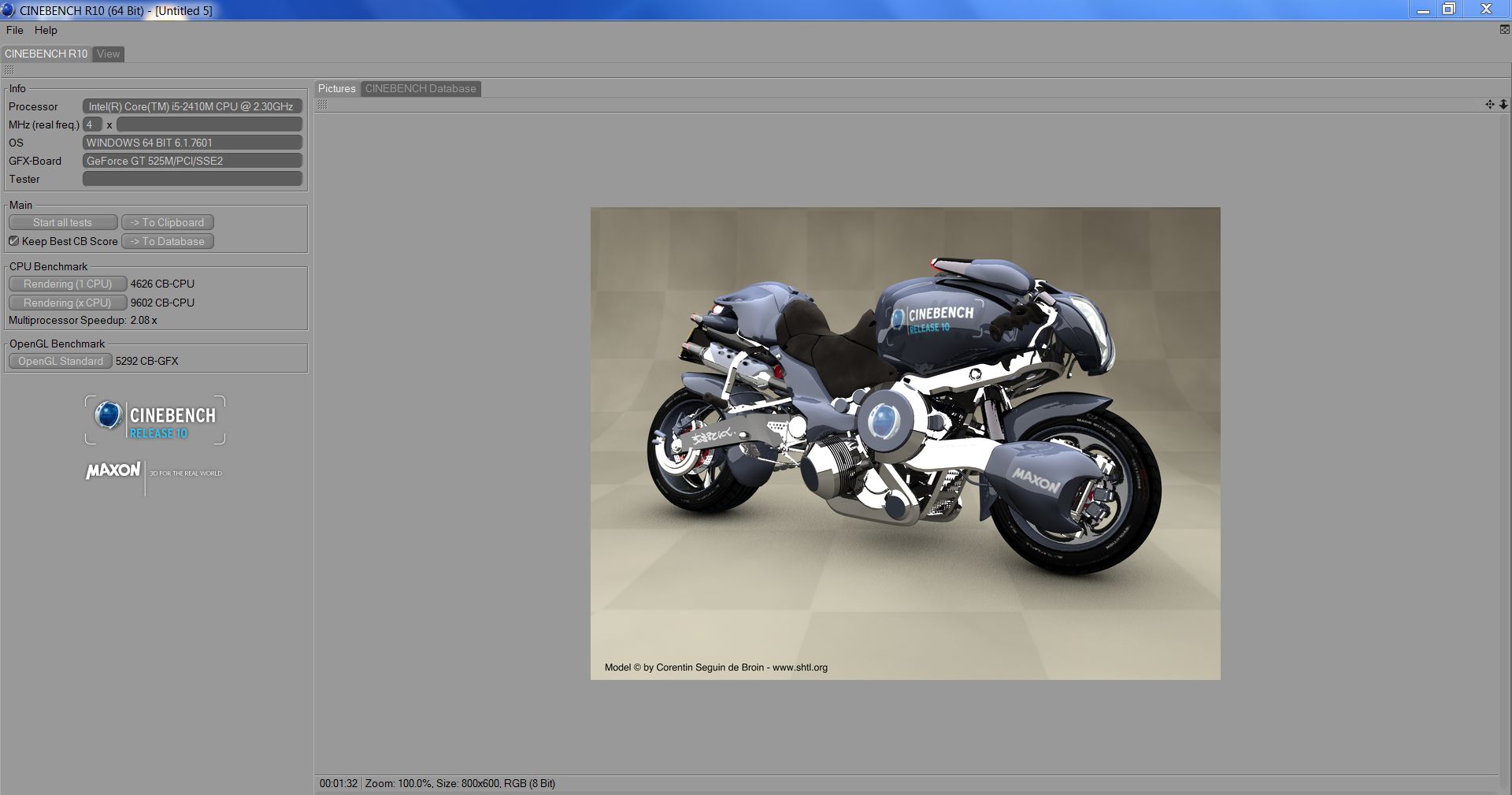
Task: Click the rendered motorcycle image
Action: coord(905,443)
